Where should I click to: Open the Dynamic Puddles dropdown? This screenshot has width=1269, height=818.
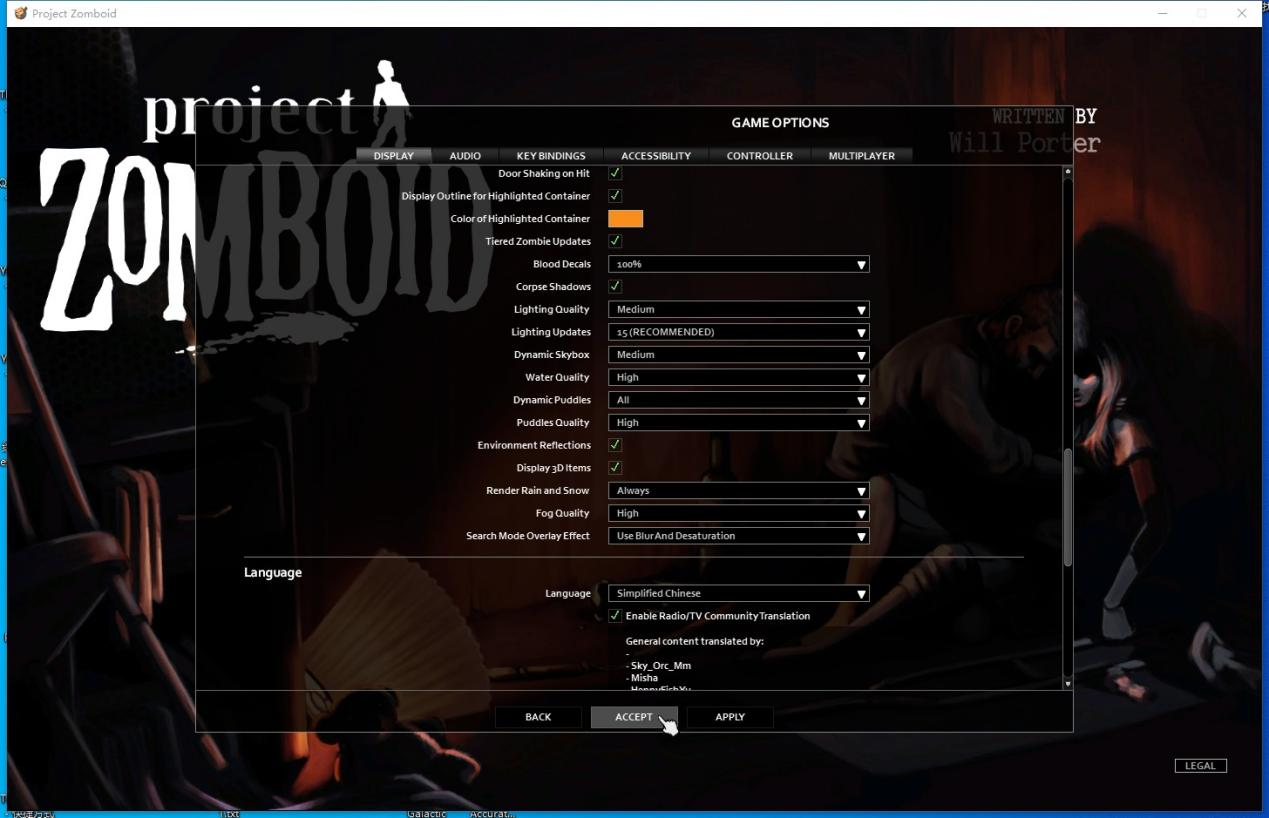[739, 400]
